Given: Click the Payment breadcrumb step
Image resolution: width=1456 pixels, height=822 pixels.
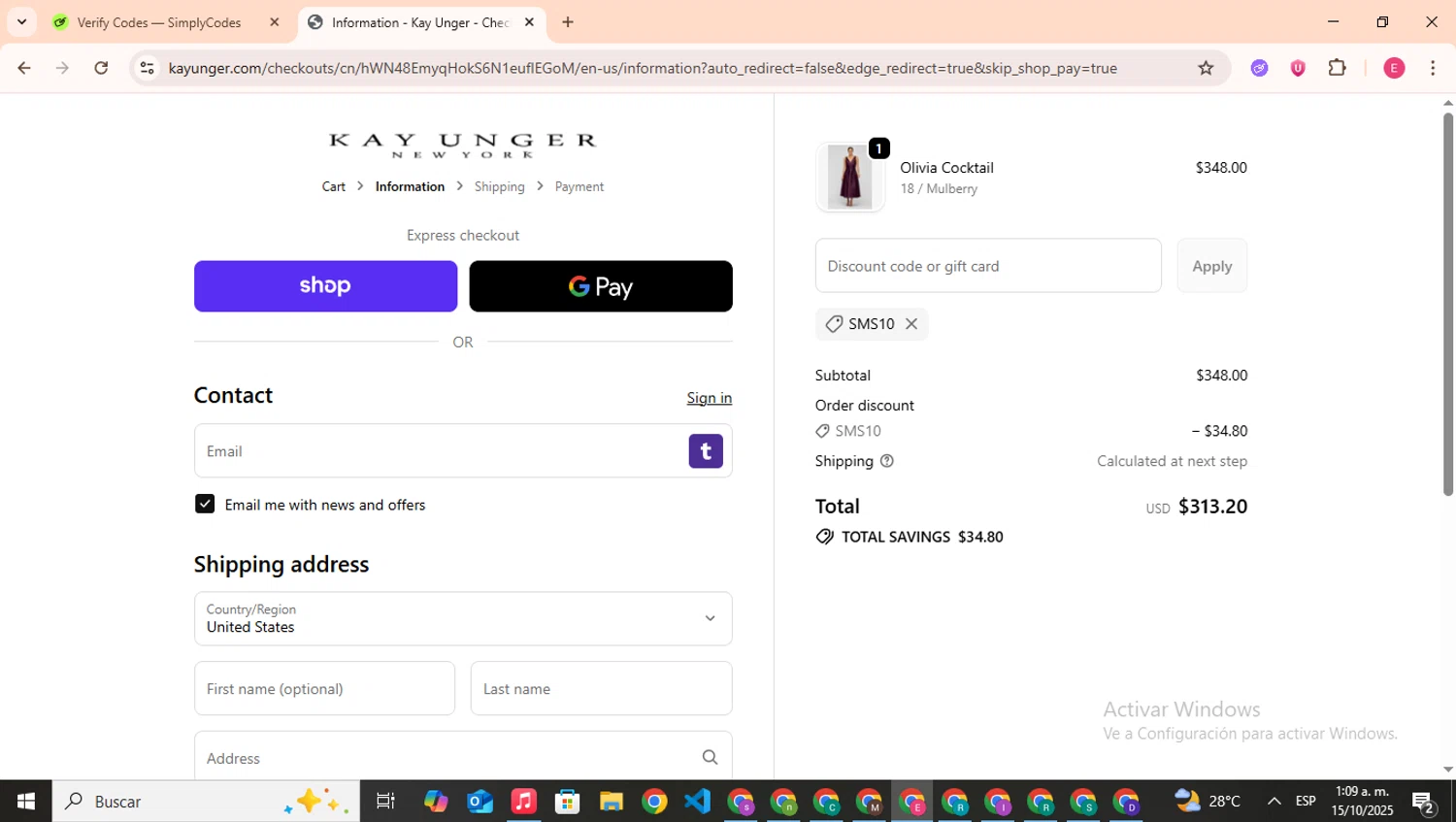Looking at the screenshot, I should pyautogui.click(x=579, y=186).
